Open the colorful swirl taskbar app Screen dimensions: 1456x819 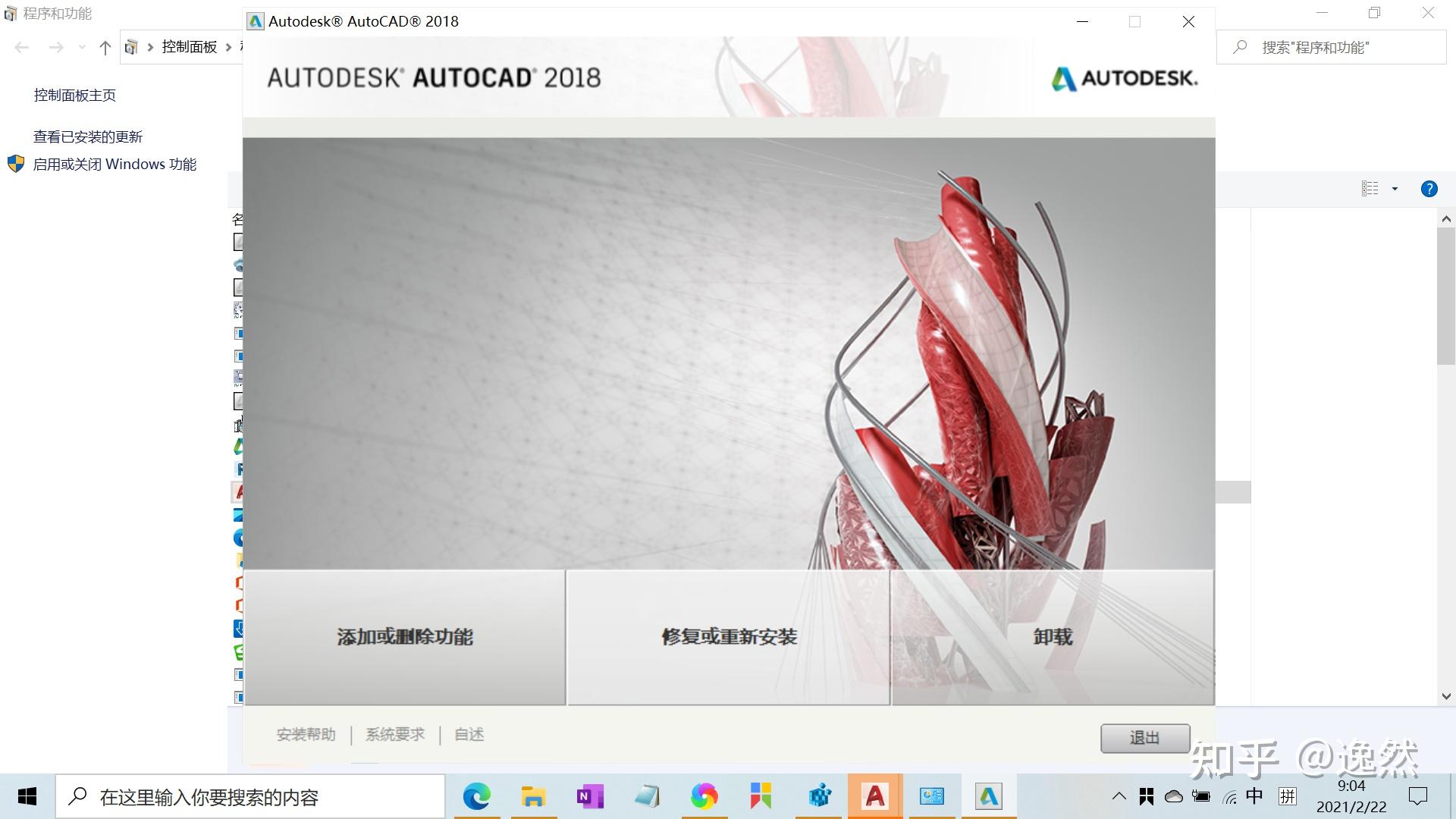pyautogui.click(x=704, y=796)
